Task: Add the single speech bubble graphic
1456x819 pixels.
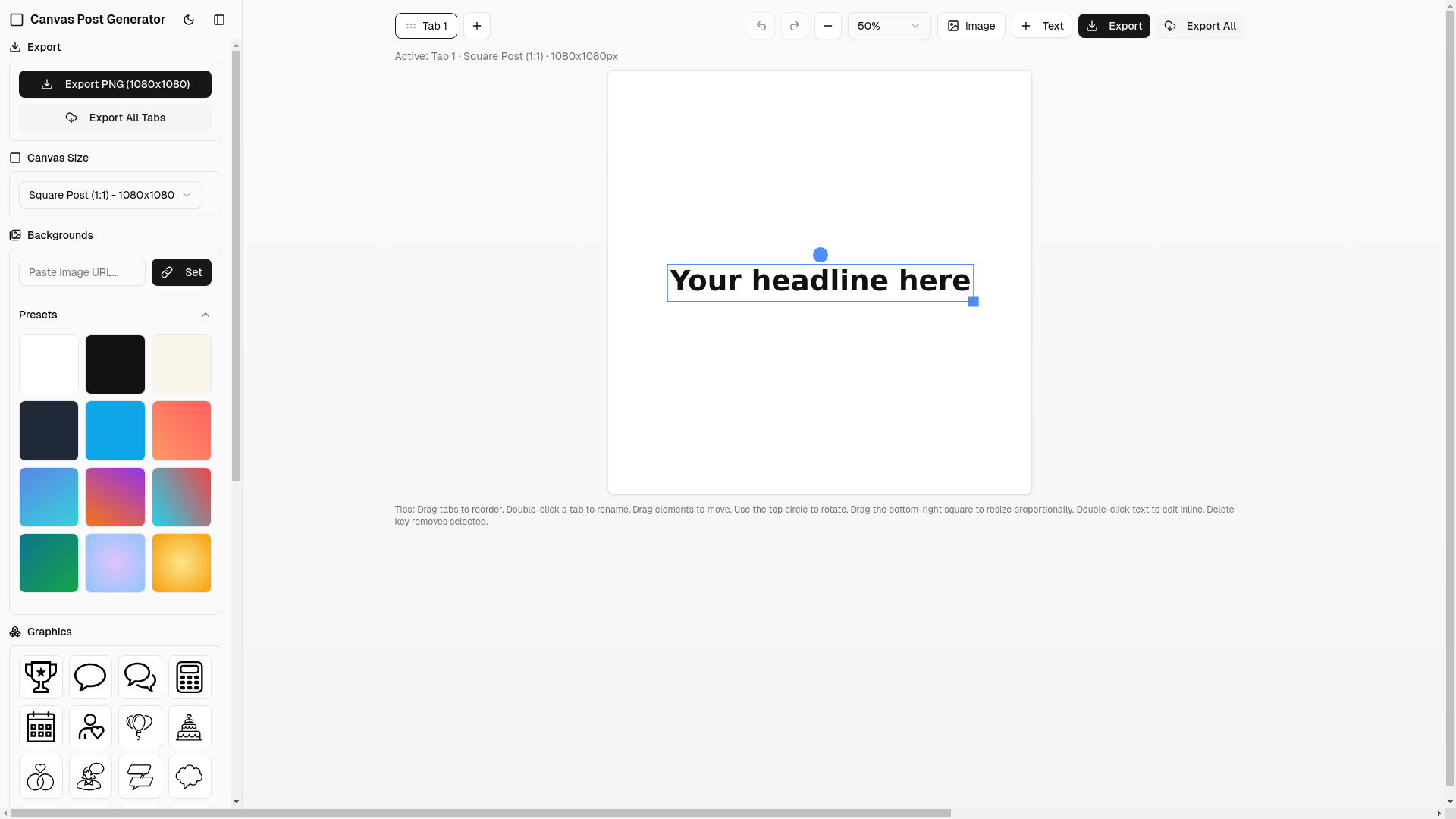Action: tap(90, 677)
